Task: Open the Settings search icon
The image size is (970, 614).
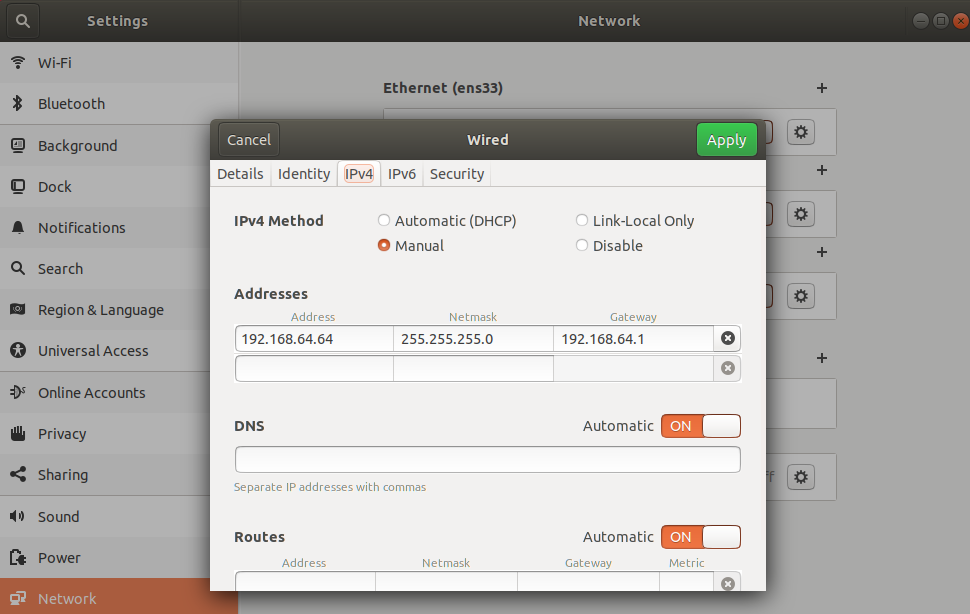Action: tap(23, 21)
